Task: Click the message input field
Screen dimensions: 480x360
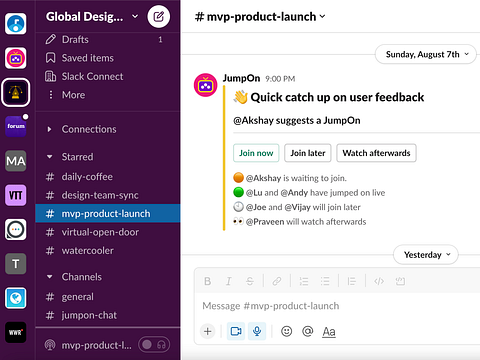Action: point(337,306)
